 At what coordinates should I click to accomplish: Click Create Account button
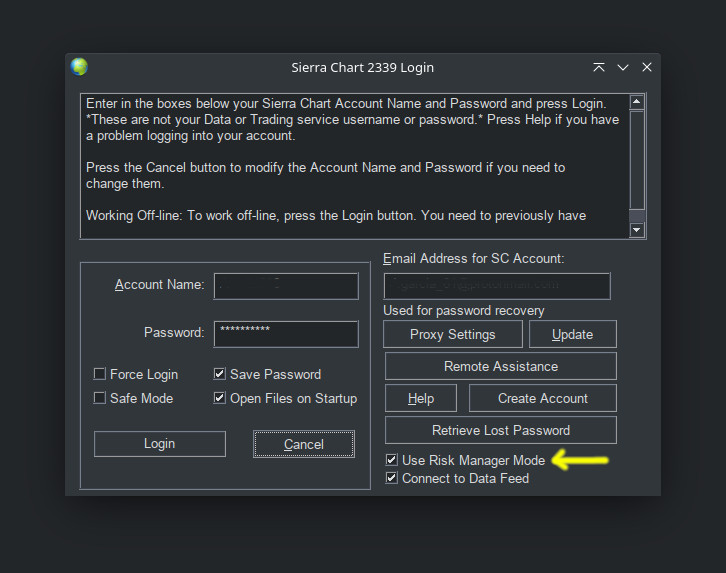pos(543,398)
